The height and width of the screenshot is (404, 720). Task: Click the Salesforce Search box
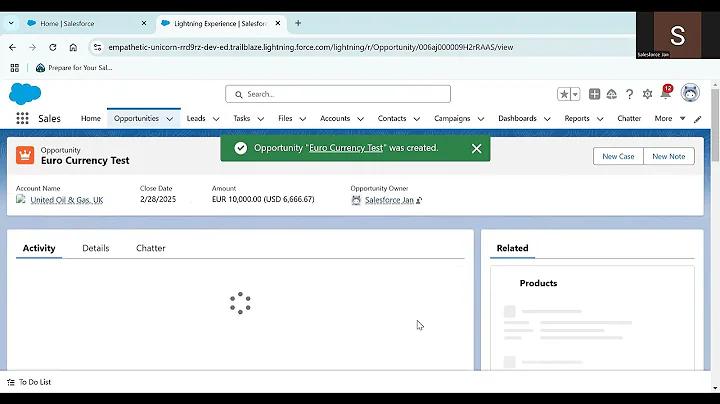338,94
